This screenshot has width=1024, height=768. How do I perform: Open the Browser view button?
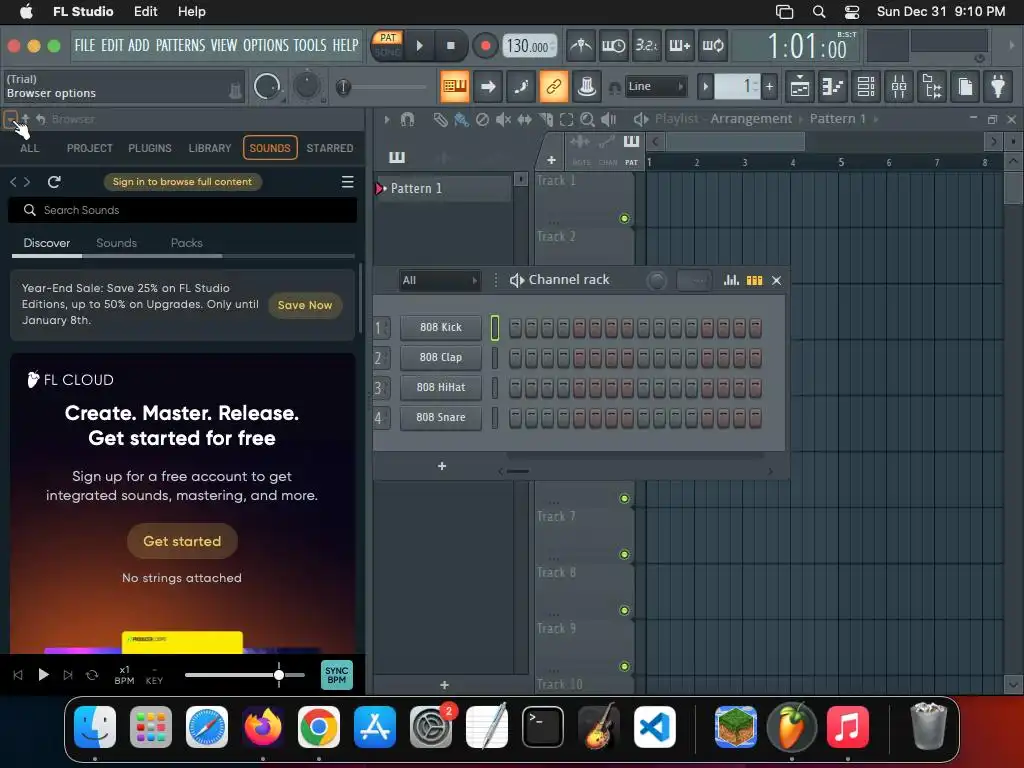pos(932,86)
